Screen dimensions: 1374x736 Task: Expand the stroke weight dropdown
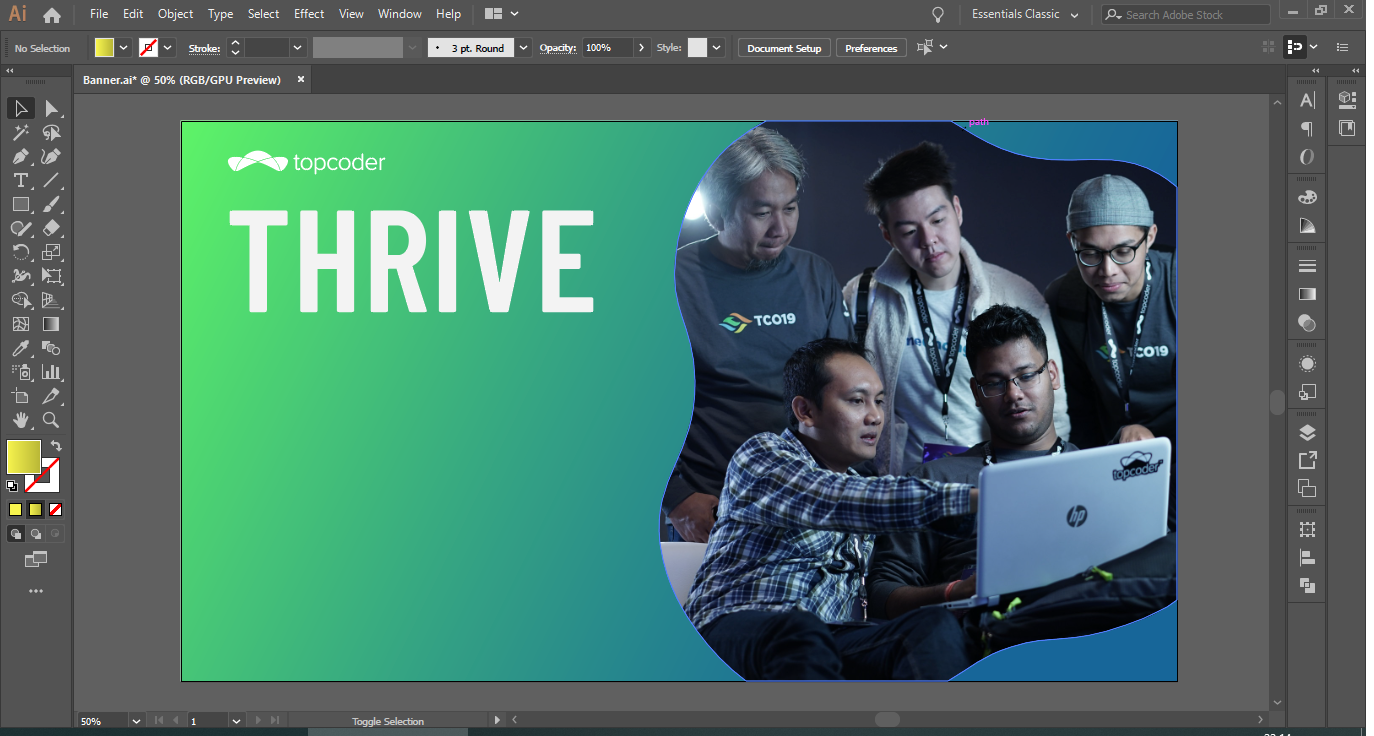point(297,48)
